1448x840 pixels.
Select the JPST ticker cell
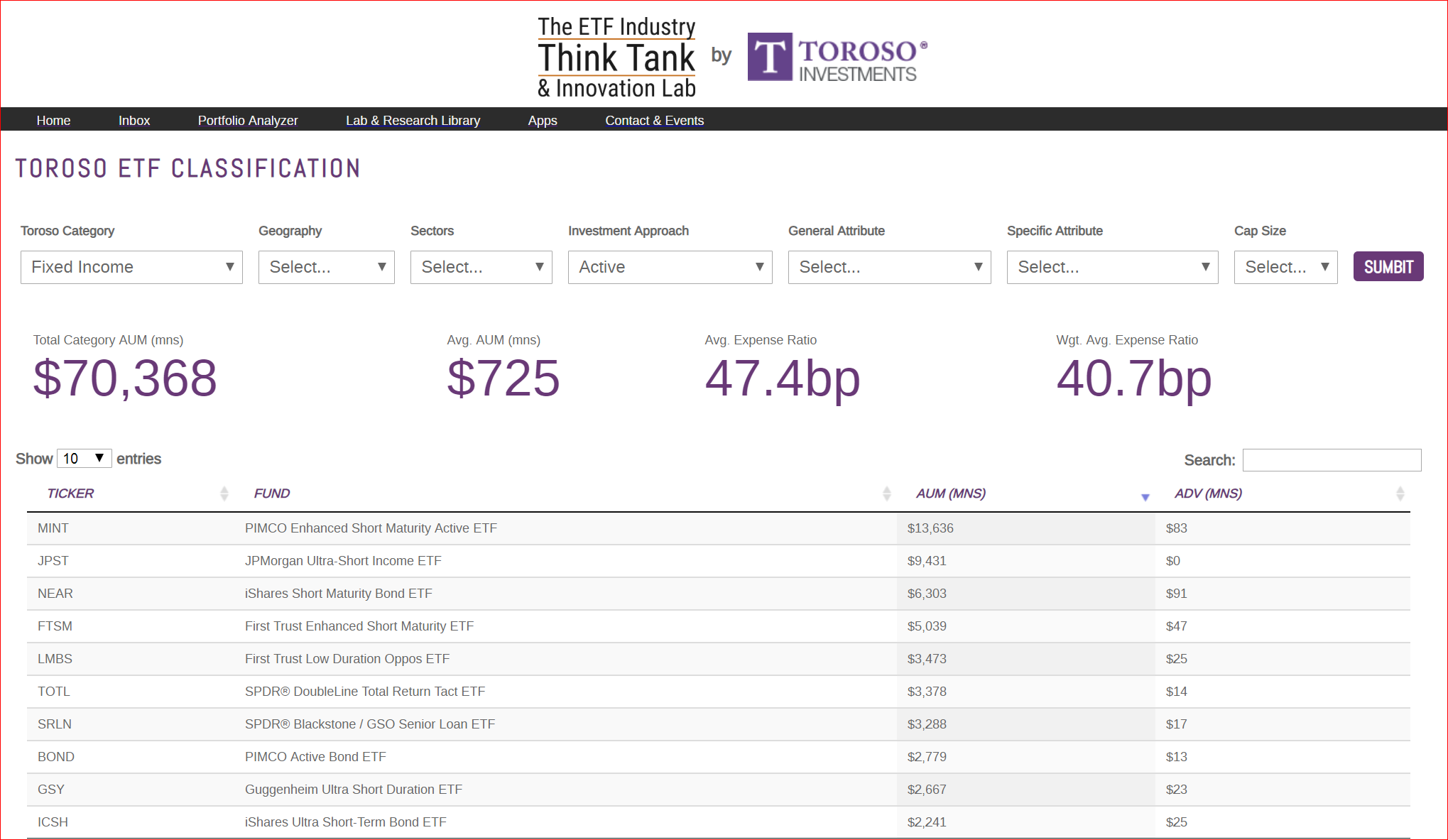(53, 561)
